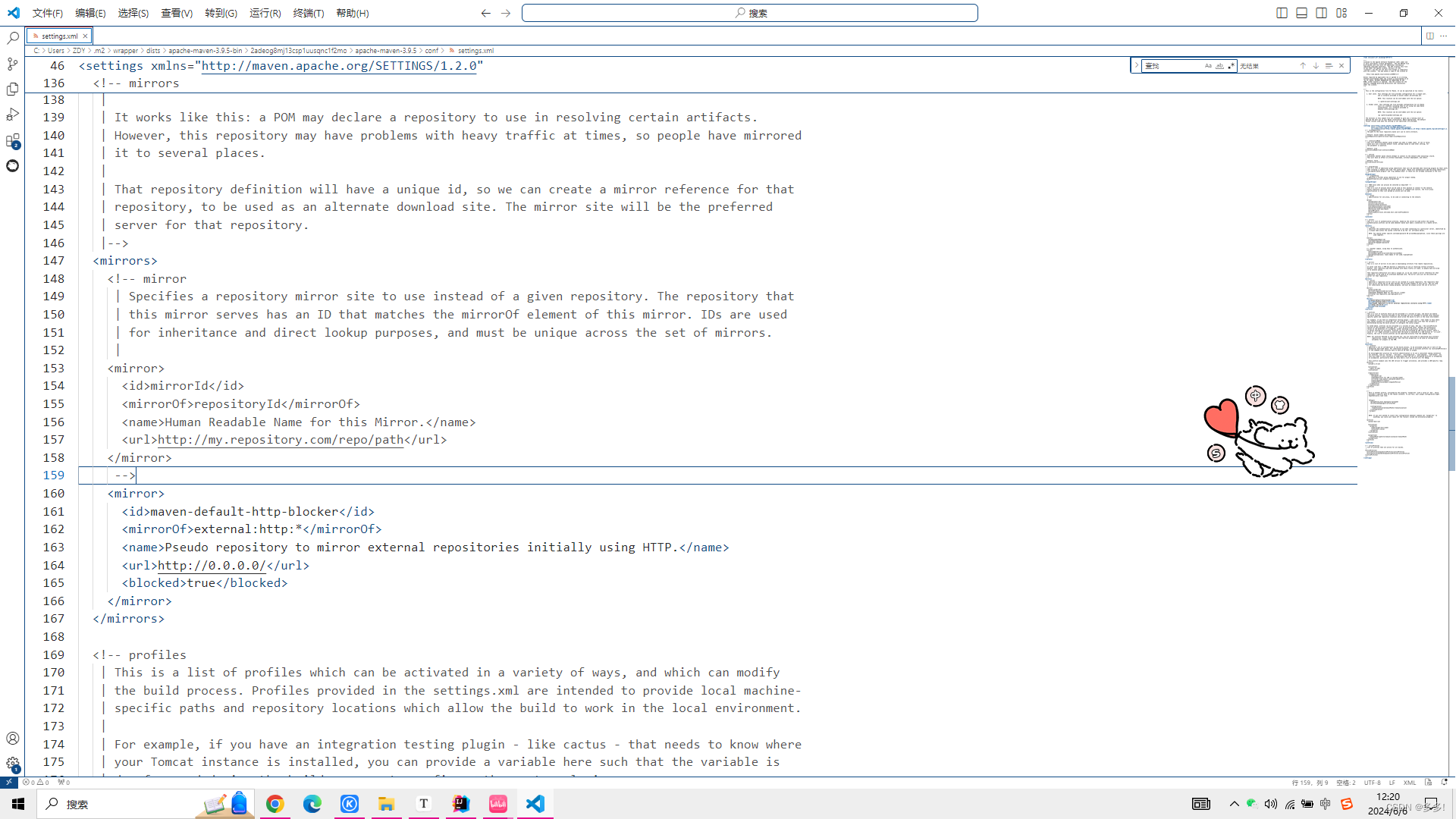Select the settings.xml editor tab
The image size is (1456, 819).
(x=59, y=36)
